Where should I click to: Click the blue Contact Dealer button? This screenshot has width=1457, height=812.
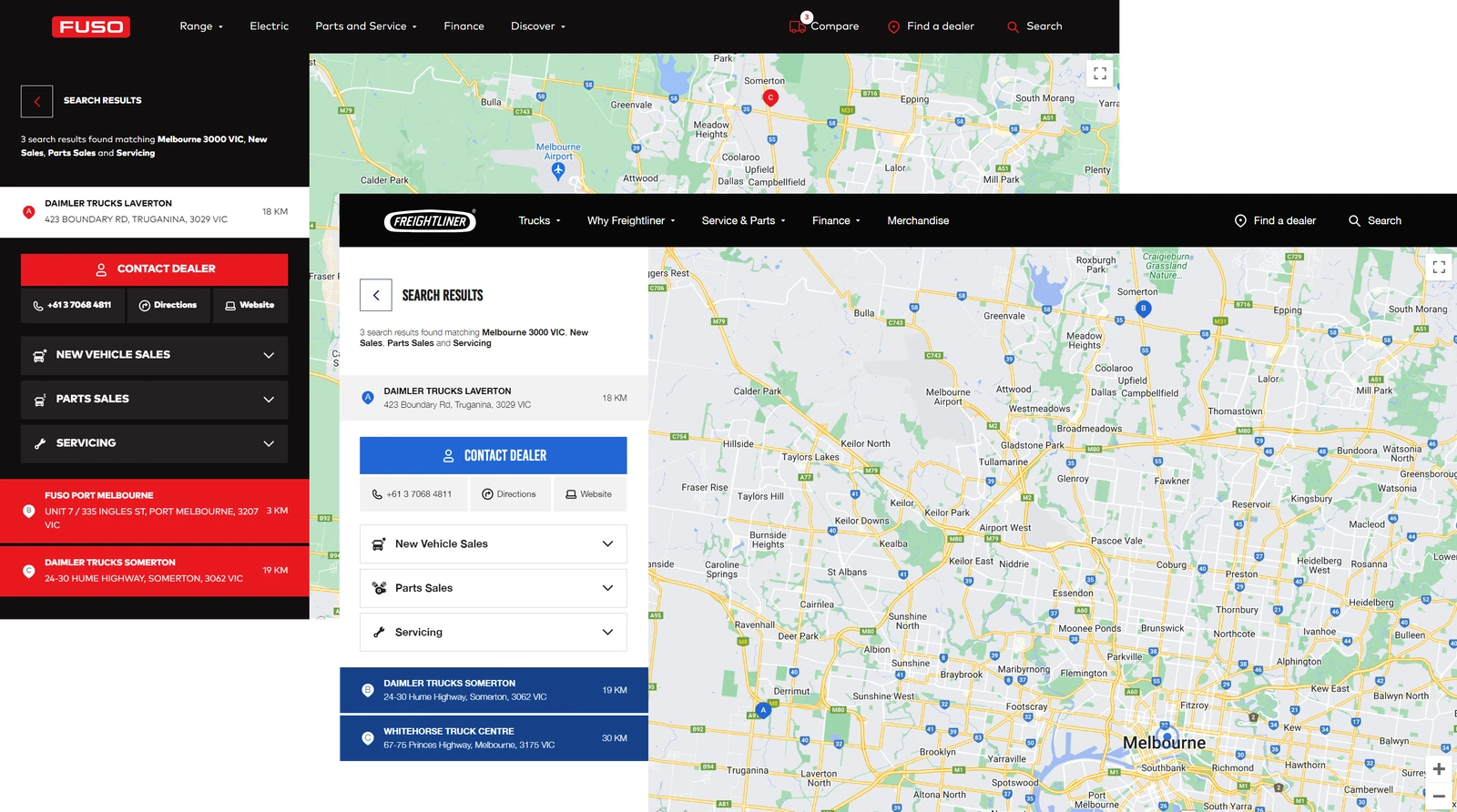[493, 455]
